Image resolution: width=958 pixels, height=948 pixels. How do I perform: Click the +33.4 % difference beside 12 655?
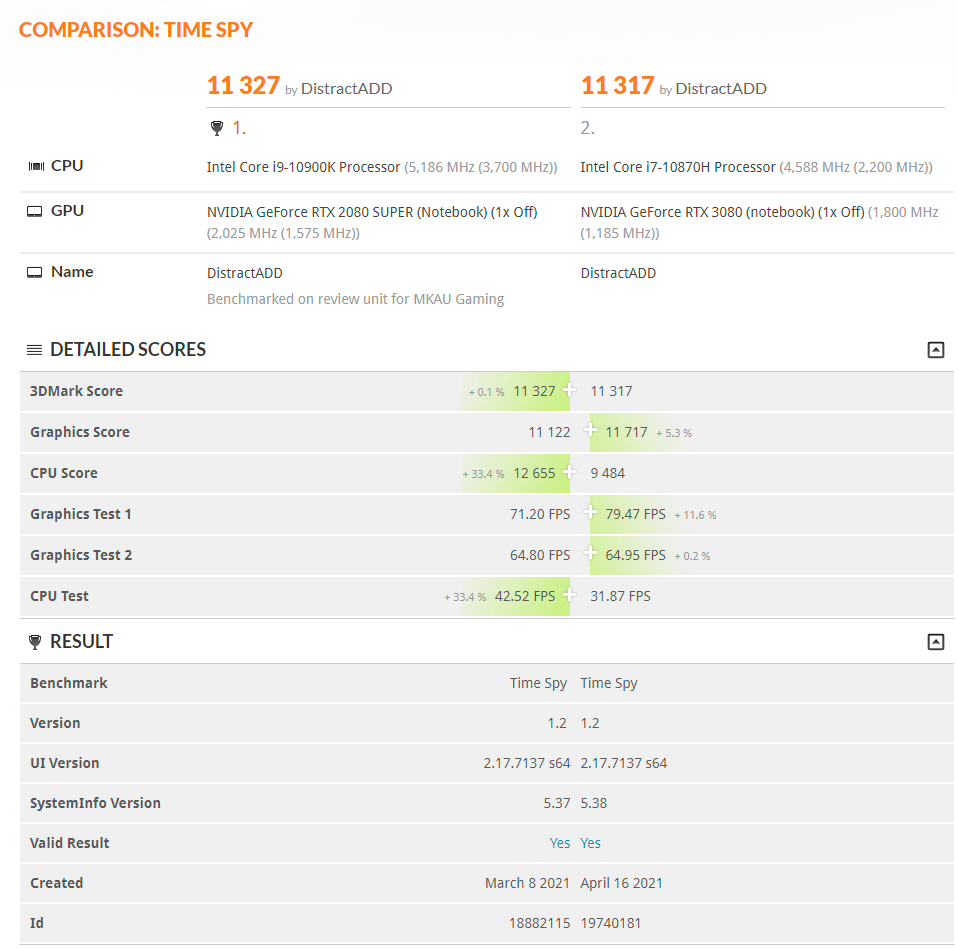483,474
